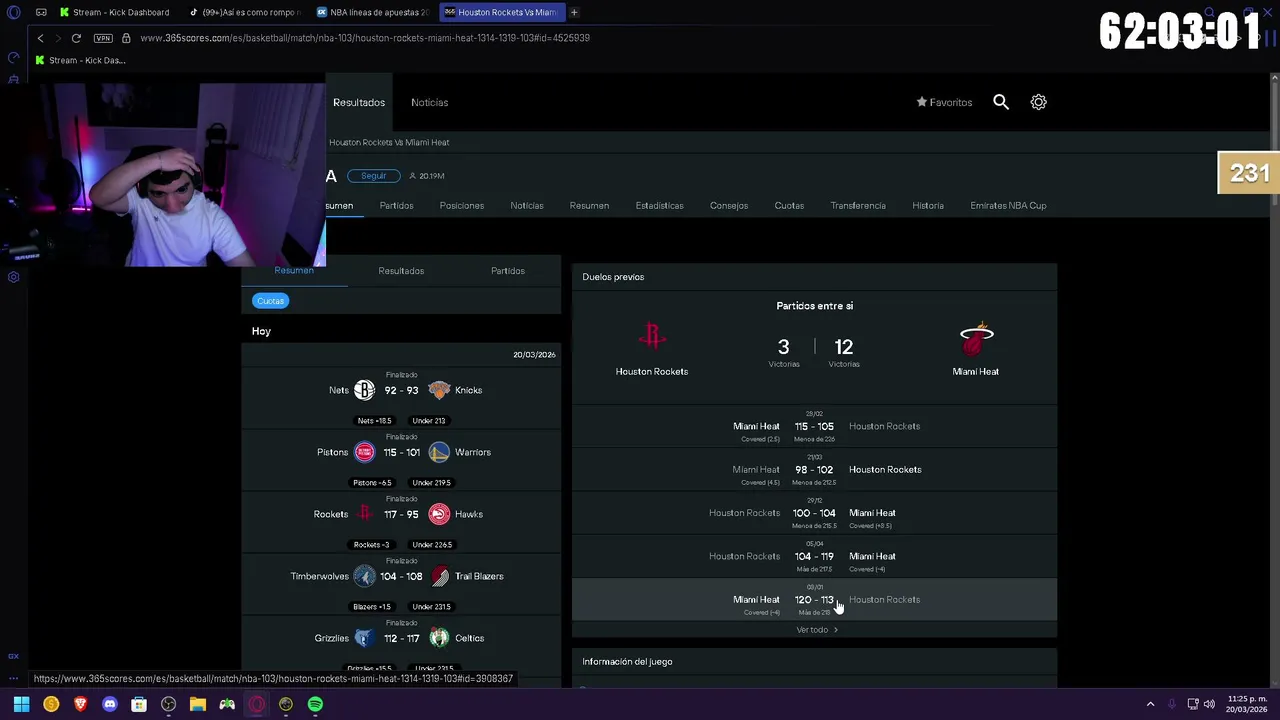Open Favoritos star link

click(944, 102)
